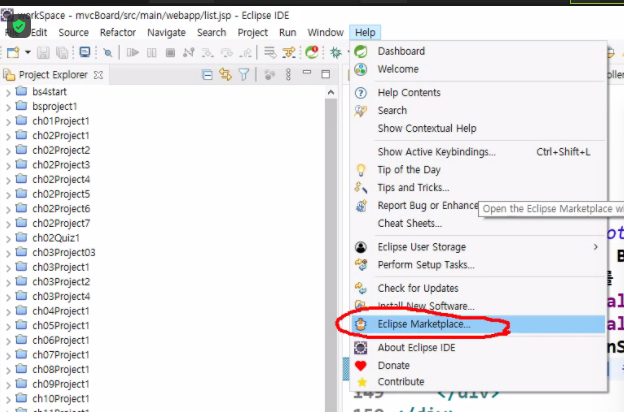
Task: Expand the ch02Quiz1 project
Action: [8, 239]
